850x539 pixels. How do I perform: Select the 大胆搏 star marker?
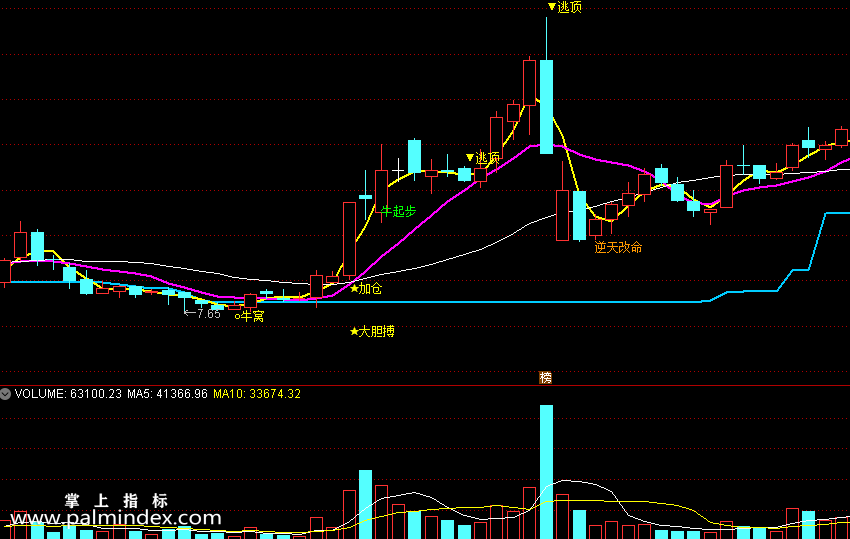pos(372,331)
